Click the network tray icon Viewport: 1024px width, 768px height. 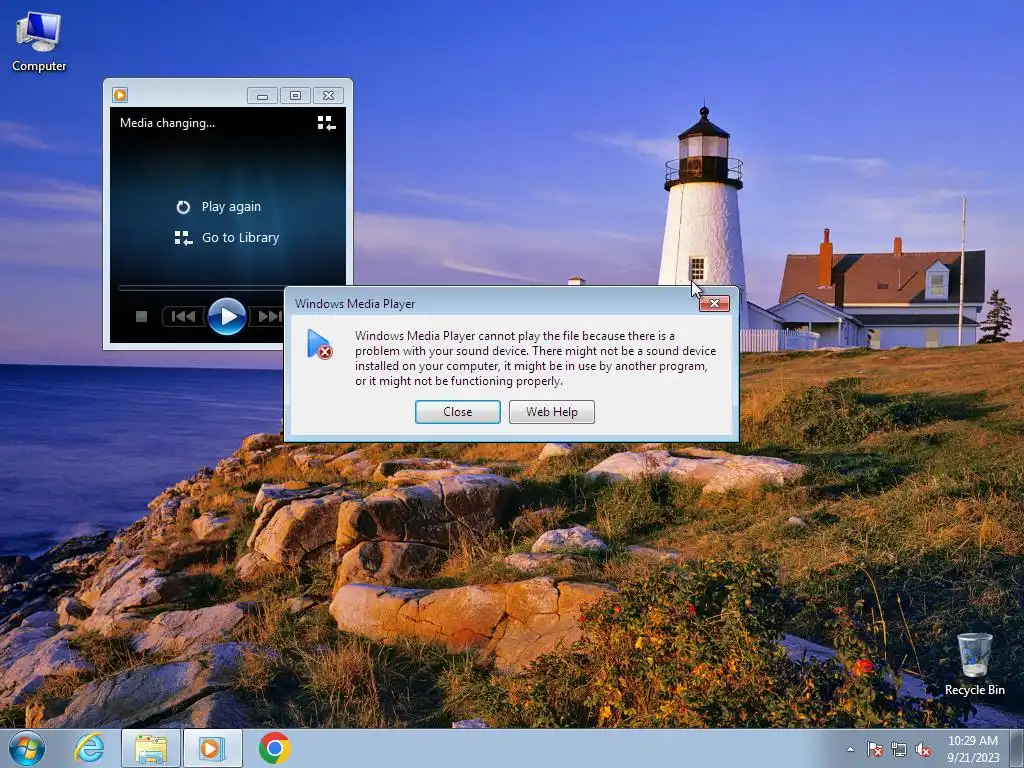(x=899, y=750)
